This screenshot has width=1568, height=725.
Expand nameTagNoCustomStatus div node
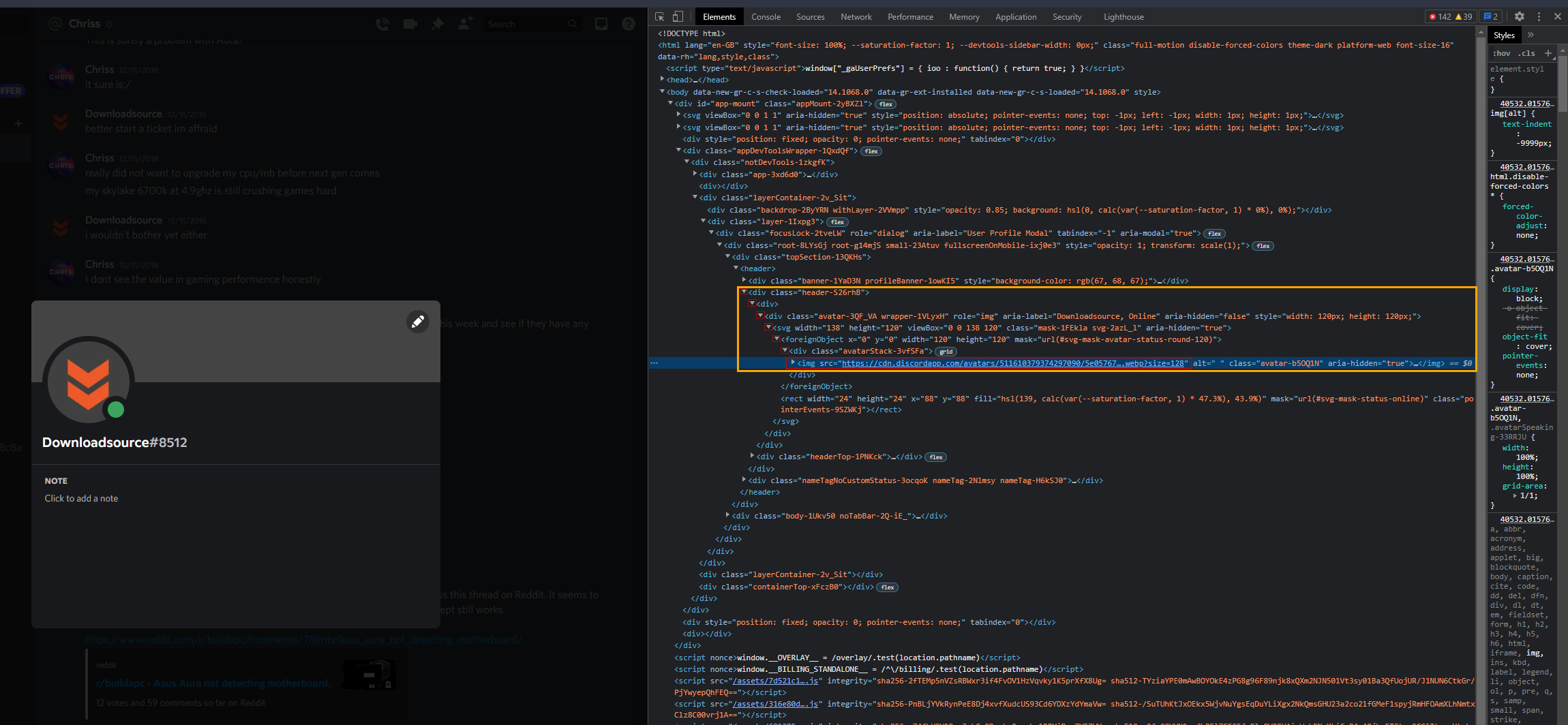[744, 480]
